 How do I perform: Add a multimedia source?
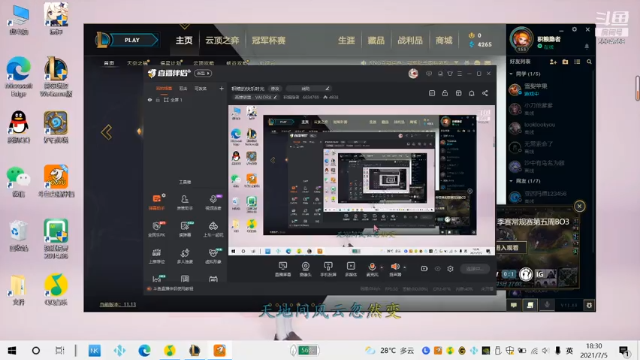point(351,269)
